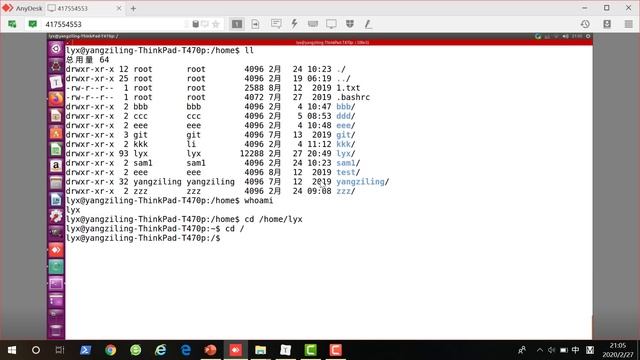This screenshot has width=640, height=360.
Task: Click the file transfer icon in AnyDesk toolbar
Action: [256, 24]
